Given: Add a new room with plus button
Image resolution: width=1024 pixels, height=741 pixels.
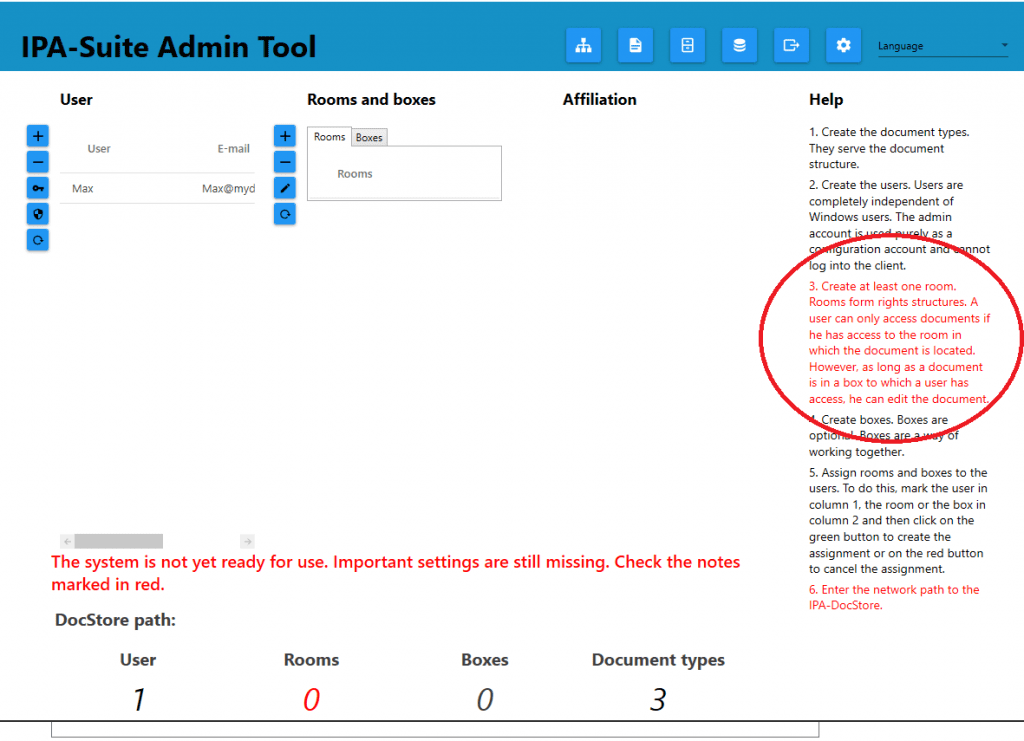Looking at the screenshot, I should [x=285, y=136].
